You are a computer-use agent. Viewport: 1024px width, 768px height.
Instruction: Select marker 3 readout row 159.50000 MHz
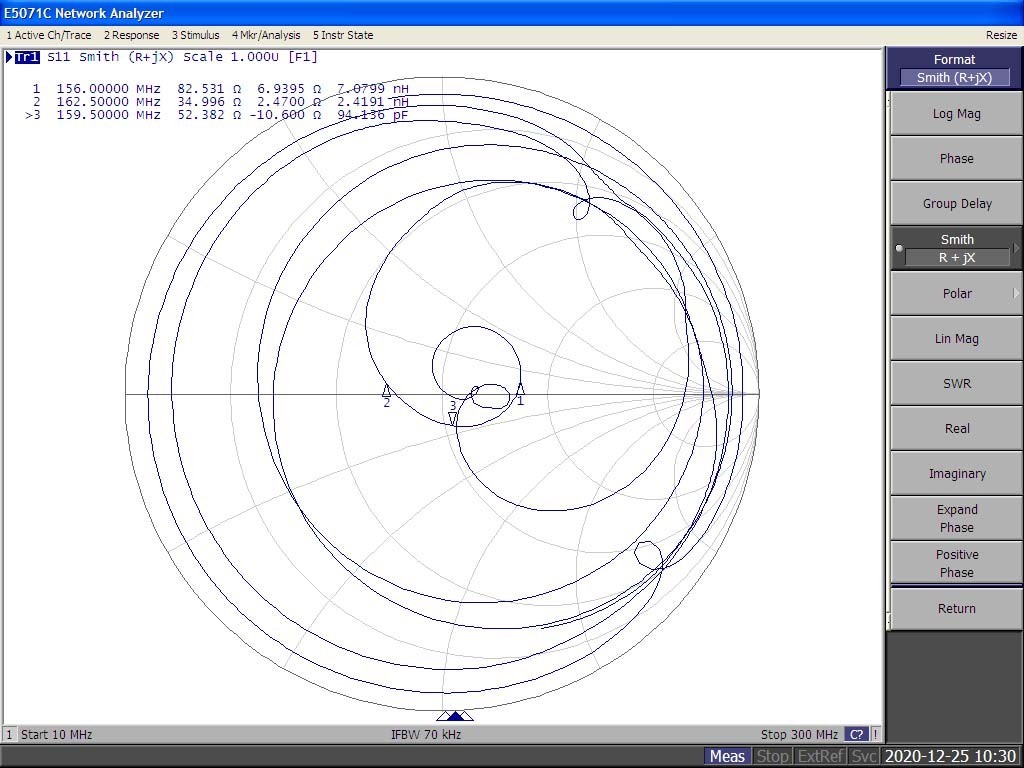217,115
